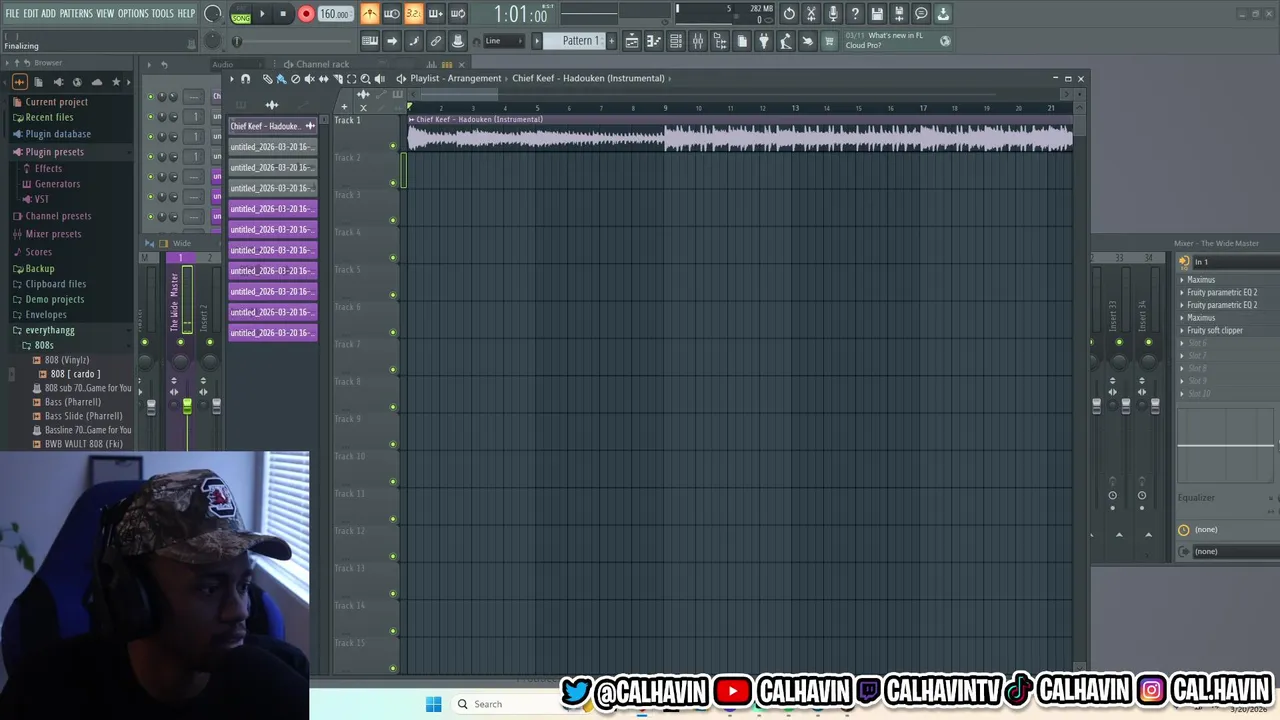The width and height of the screenshot is (1280, 720).
Task: Select the playlist delete tool
Action: pos(295,79)
